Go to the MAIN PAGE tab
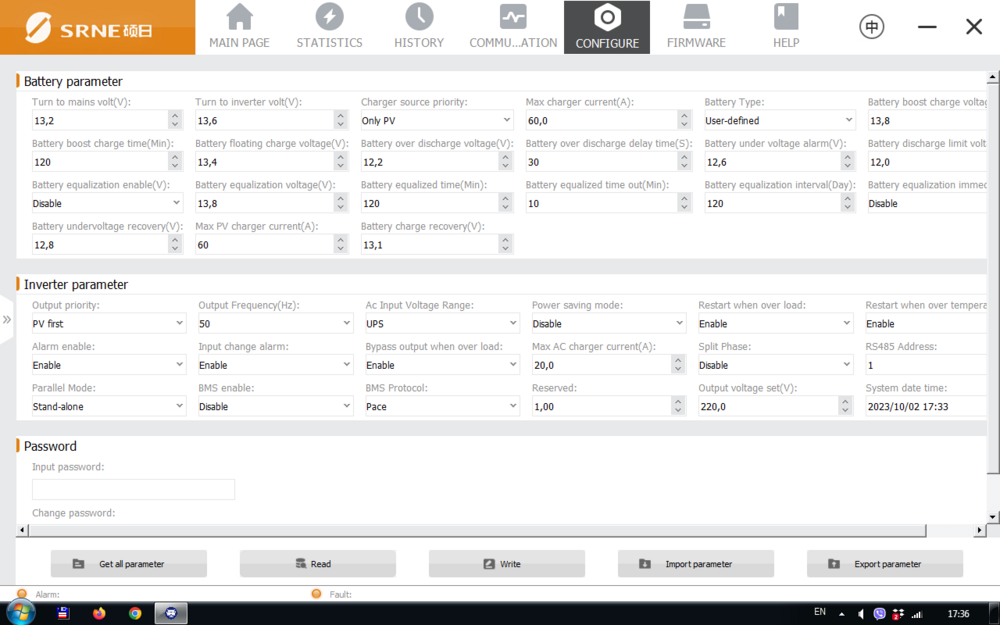The height and width of the screenshot is (625, 1000). click(x=239, y=17)
